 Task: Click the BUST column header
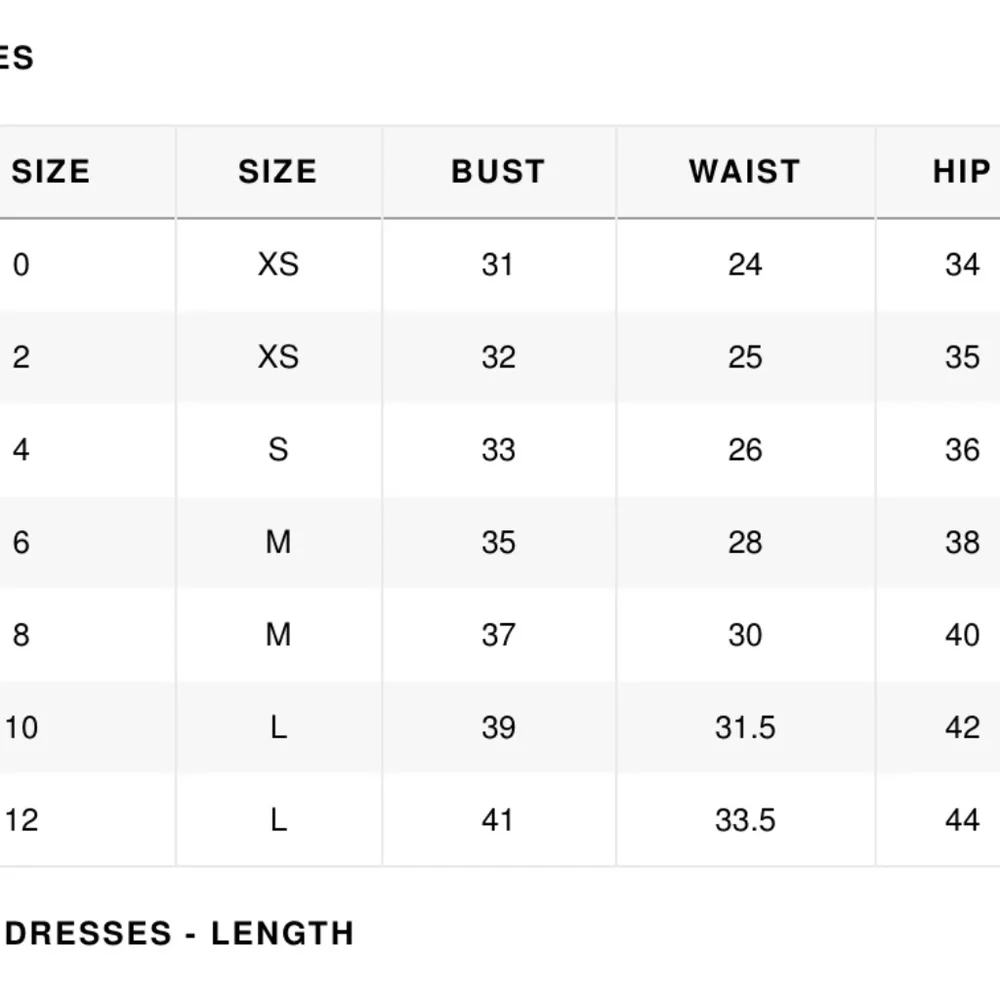(498, 172)
